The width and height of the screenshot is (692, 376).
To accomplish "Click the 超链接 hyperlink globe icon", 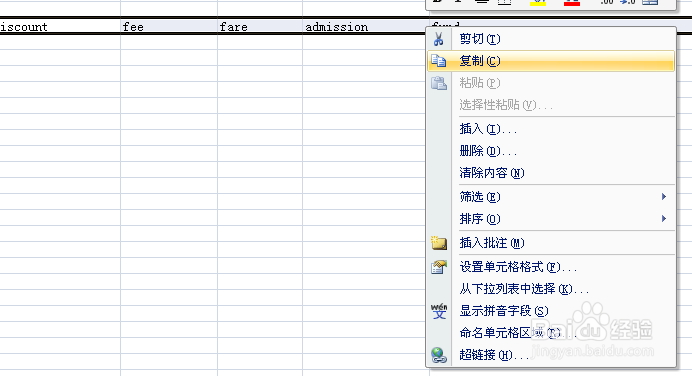I will 439,355.
